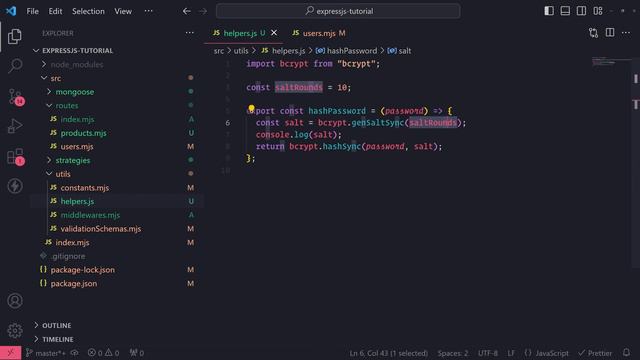Open the overflow menu ellipsis in menu bar

[149, 11]
